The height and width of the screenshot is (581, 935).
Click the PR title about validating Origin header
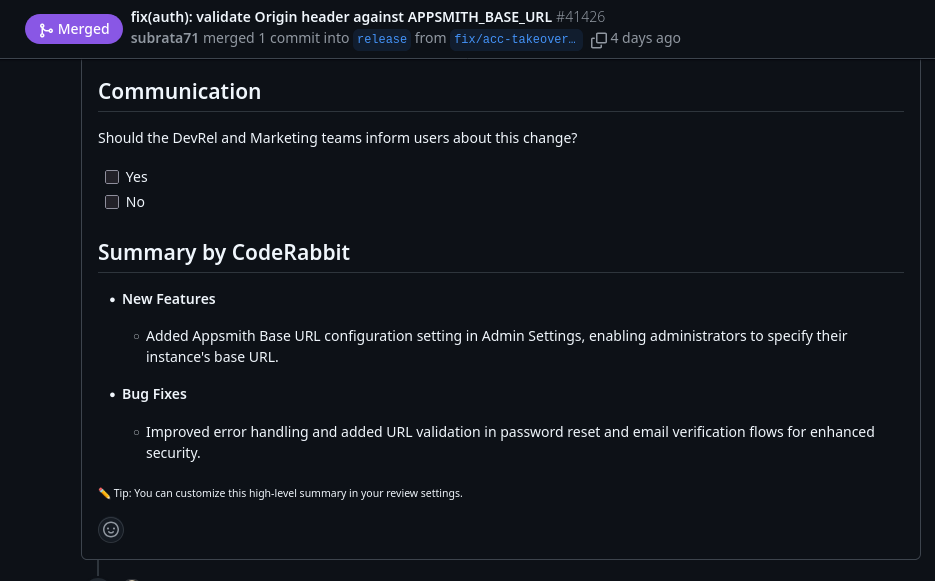tap(341, 16)
